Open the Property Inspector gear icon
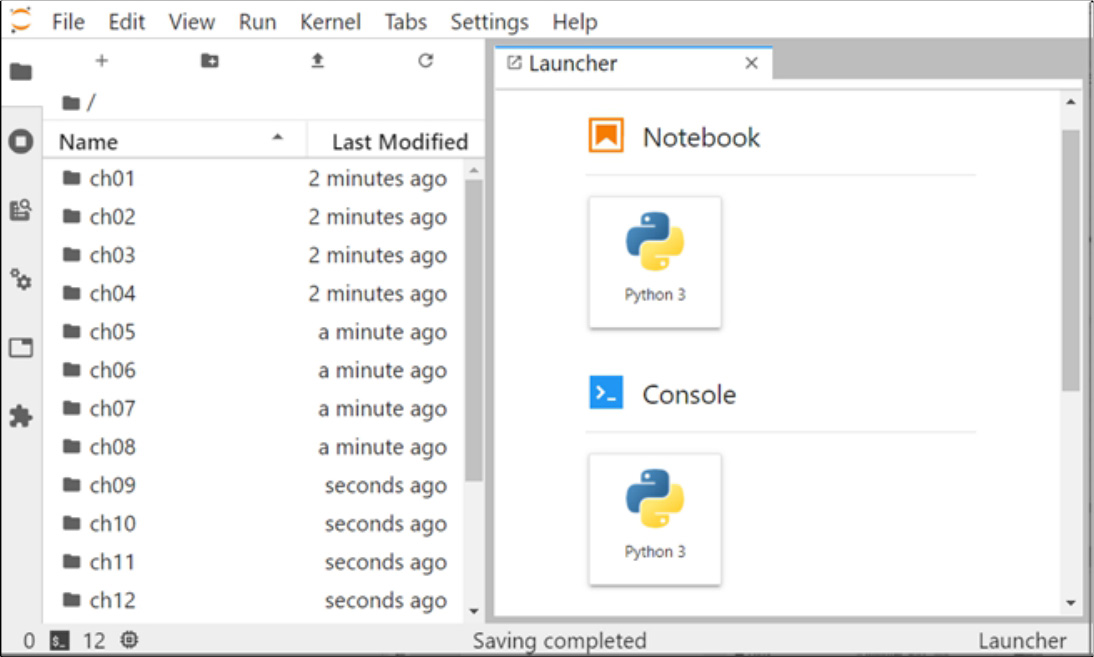This screenshot has height=657, width=1094. click(x=21, y=279)
